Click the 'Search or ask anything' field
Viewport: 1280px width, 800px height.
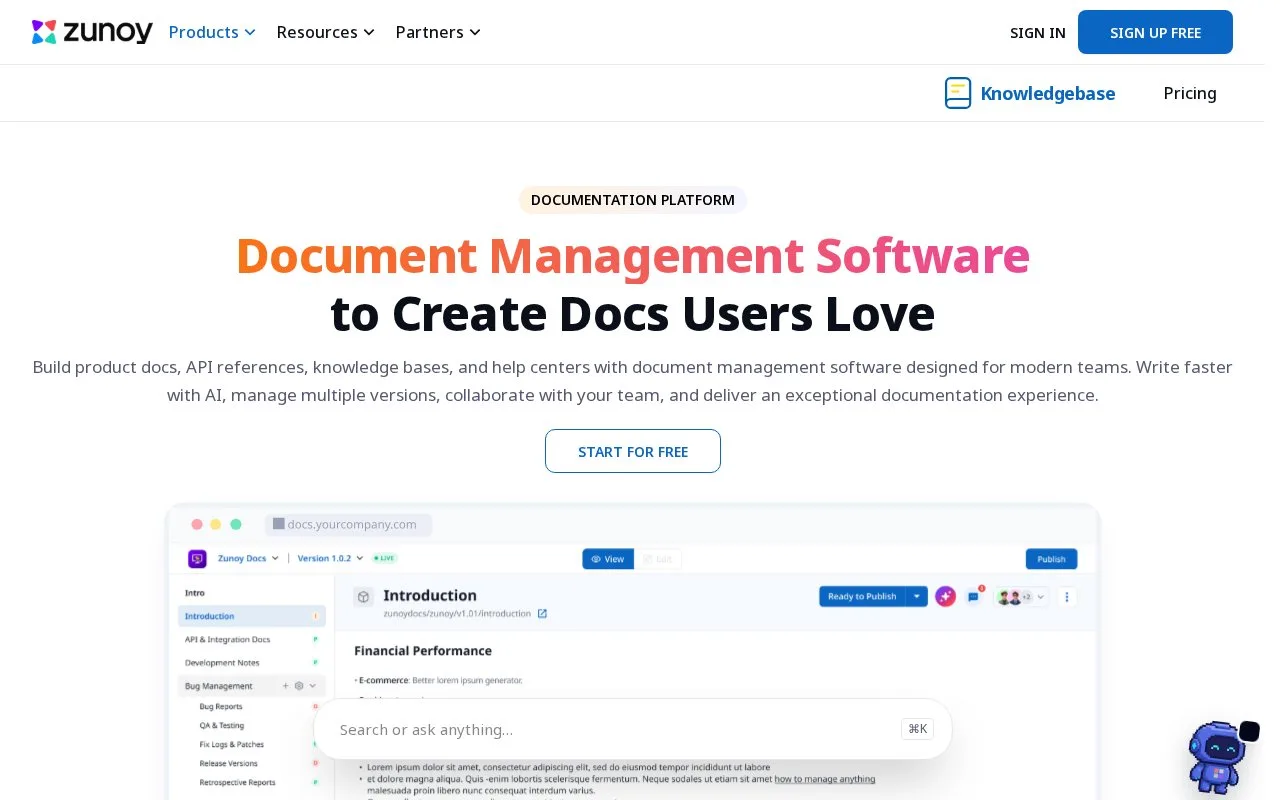click(633, 729)
